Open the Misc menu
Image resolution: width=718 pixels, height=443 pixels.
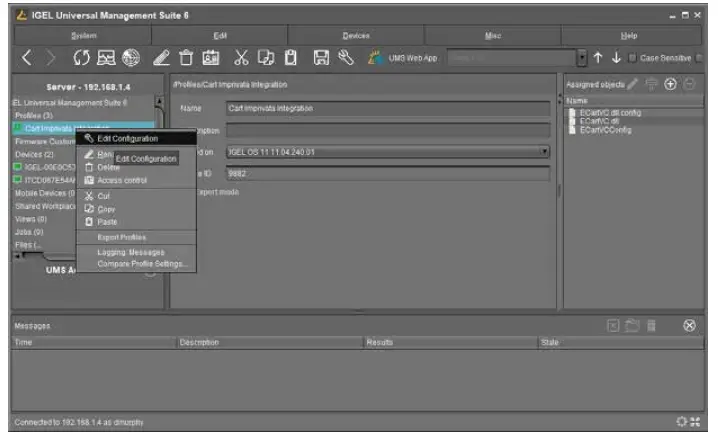pyautogui.click(x=493, y=36)
